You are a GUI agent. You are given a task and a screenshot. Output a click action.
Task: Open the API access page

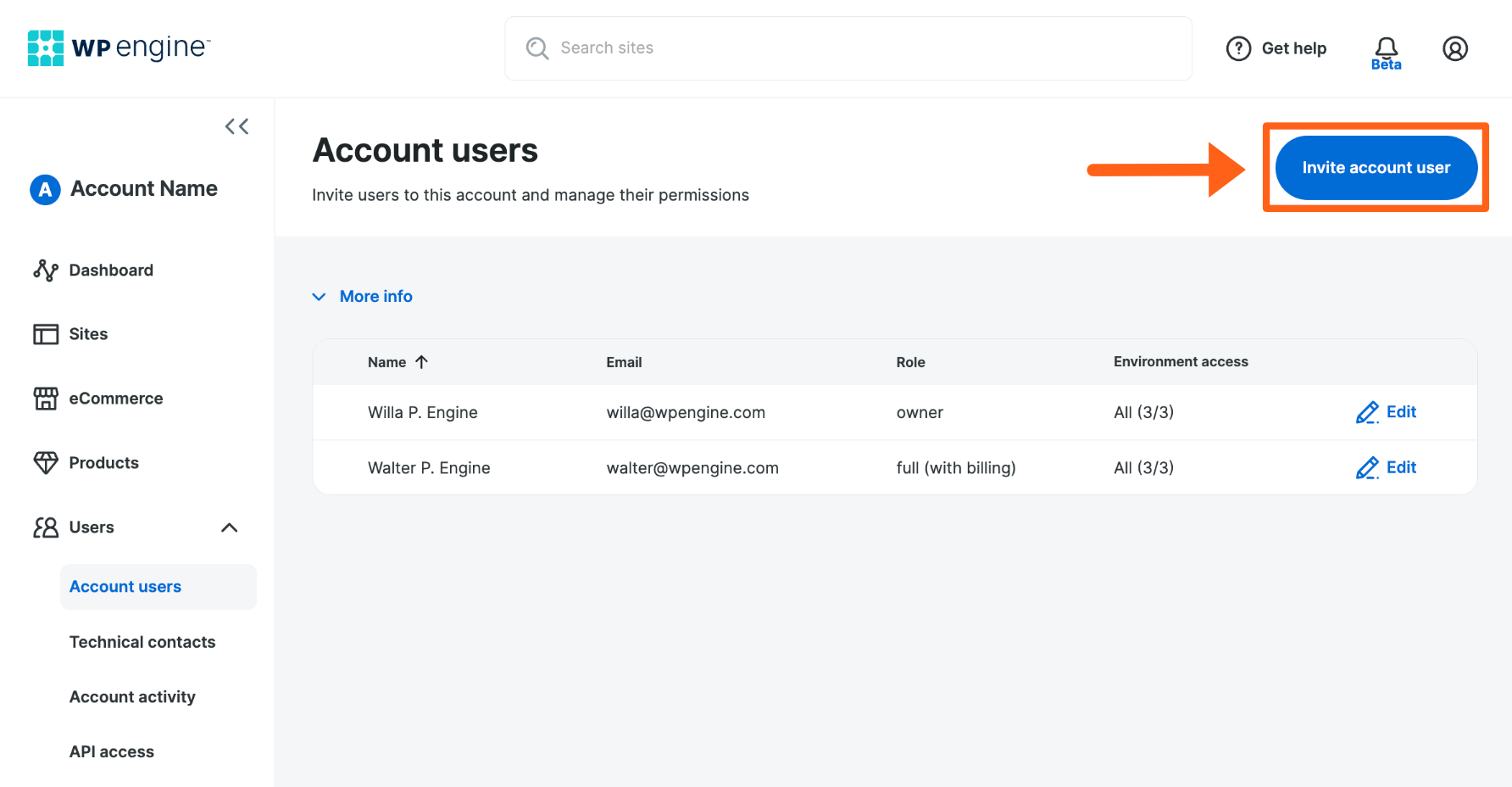111,751
